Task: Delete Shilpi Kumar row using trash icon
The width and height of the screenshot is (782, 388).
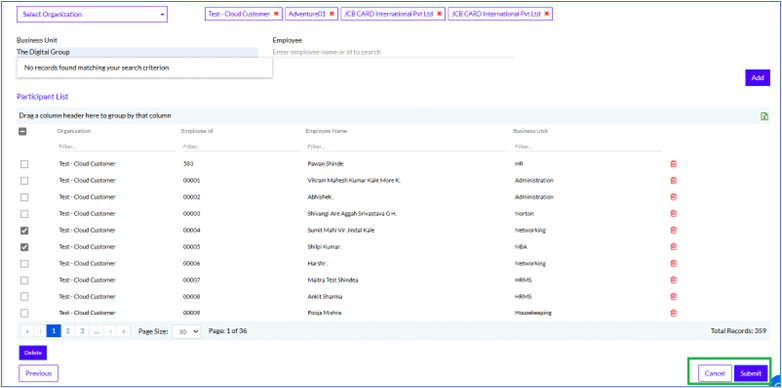Action: coord(673,247)
